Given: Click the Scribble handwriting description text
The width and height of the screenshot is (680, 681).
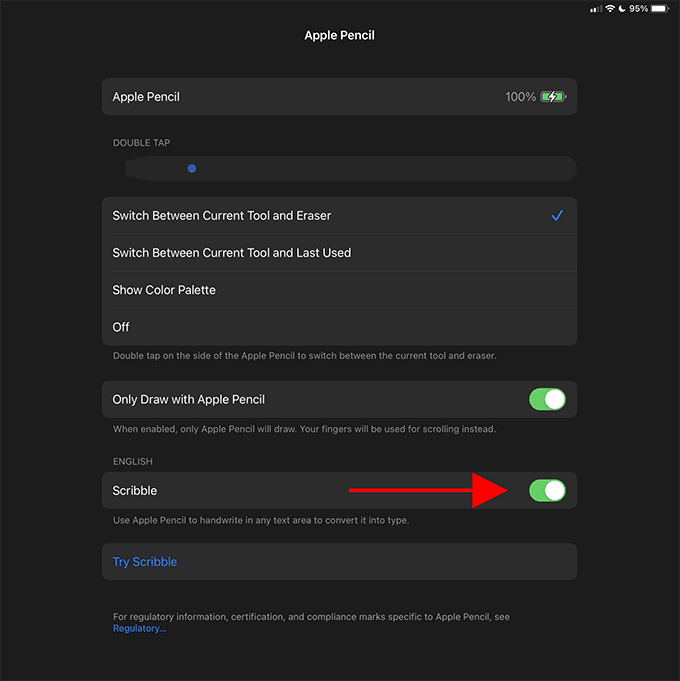Looking at the screenshot, I should 261,520.
